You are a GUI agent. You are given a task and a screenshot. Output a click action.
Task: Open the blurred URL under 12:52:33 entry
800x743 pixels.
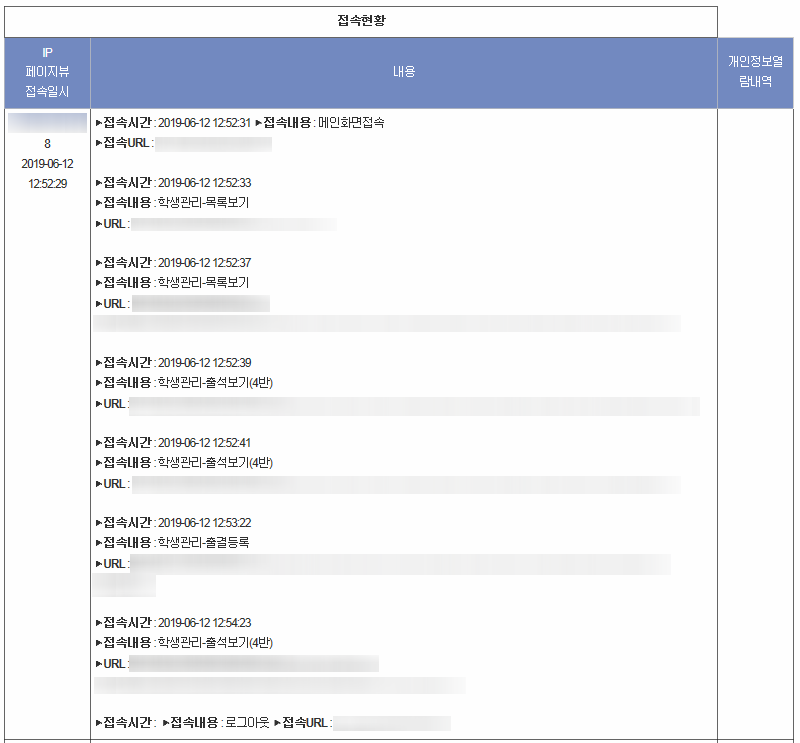233,223
